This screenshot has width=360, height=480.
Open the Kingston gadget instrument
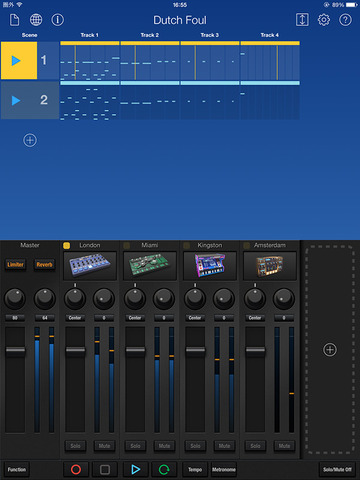click(210, 265)
